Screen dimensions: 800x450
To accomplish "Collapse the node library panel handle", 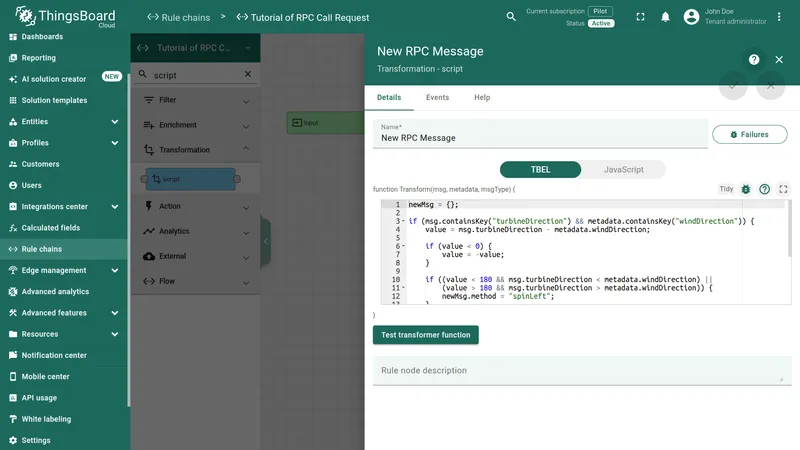I will 266,241.
